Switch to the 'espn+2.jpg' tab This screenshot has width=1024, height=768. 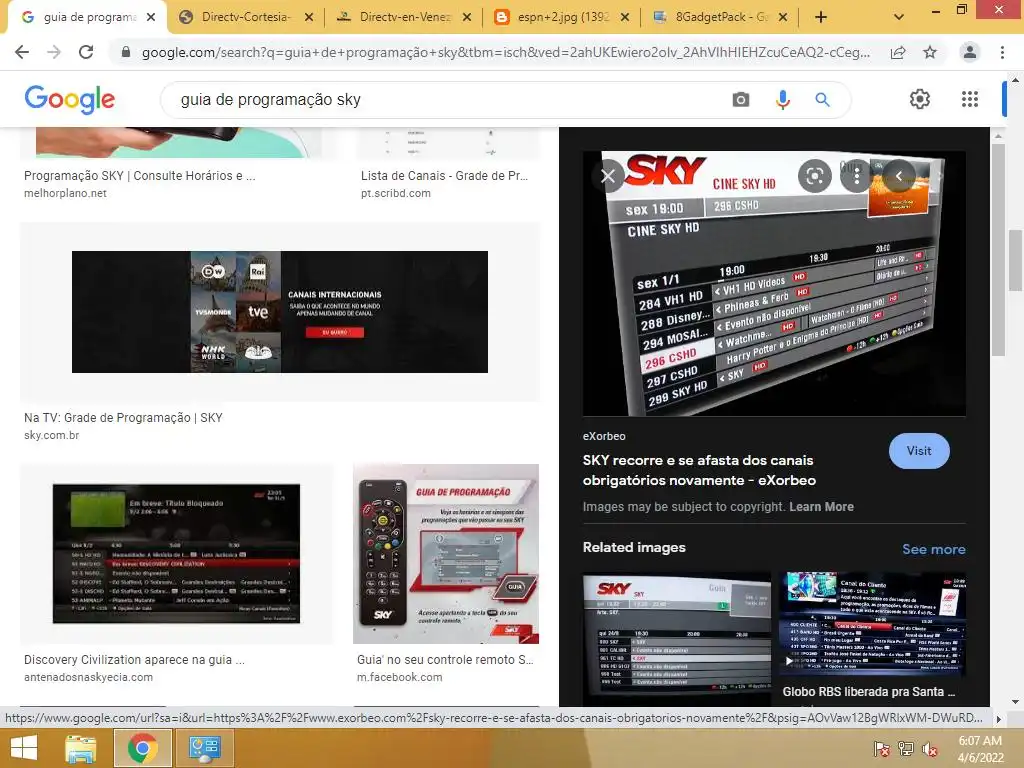pyautogui.click(x=562, y=17)
